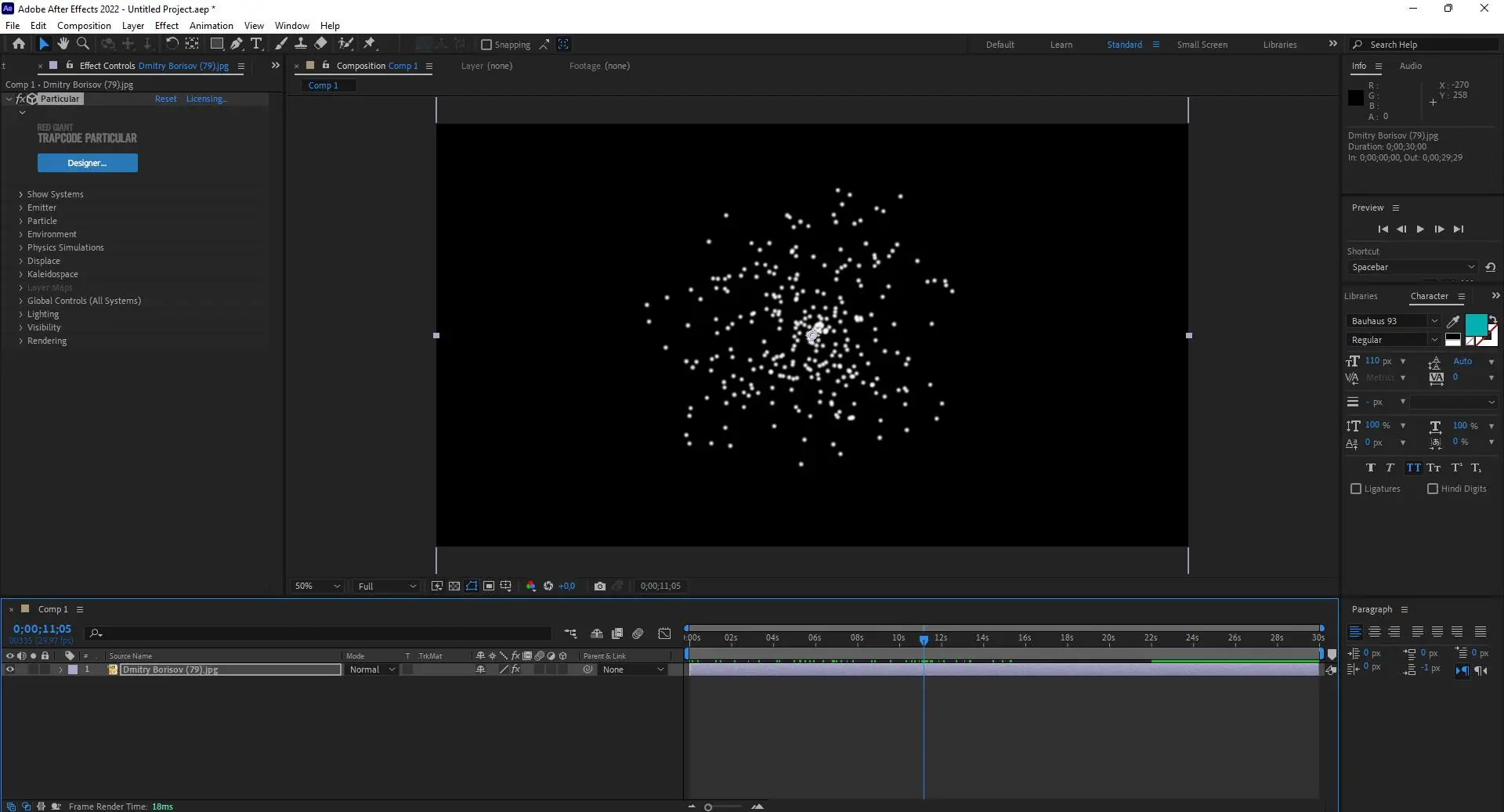The image size is (1504, 812).
Task: Select the Rotation tool
Action: 172,44
